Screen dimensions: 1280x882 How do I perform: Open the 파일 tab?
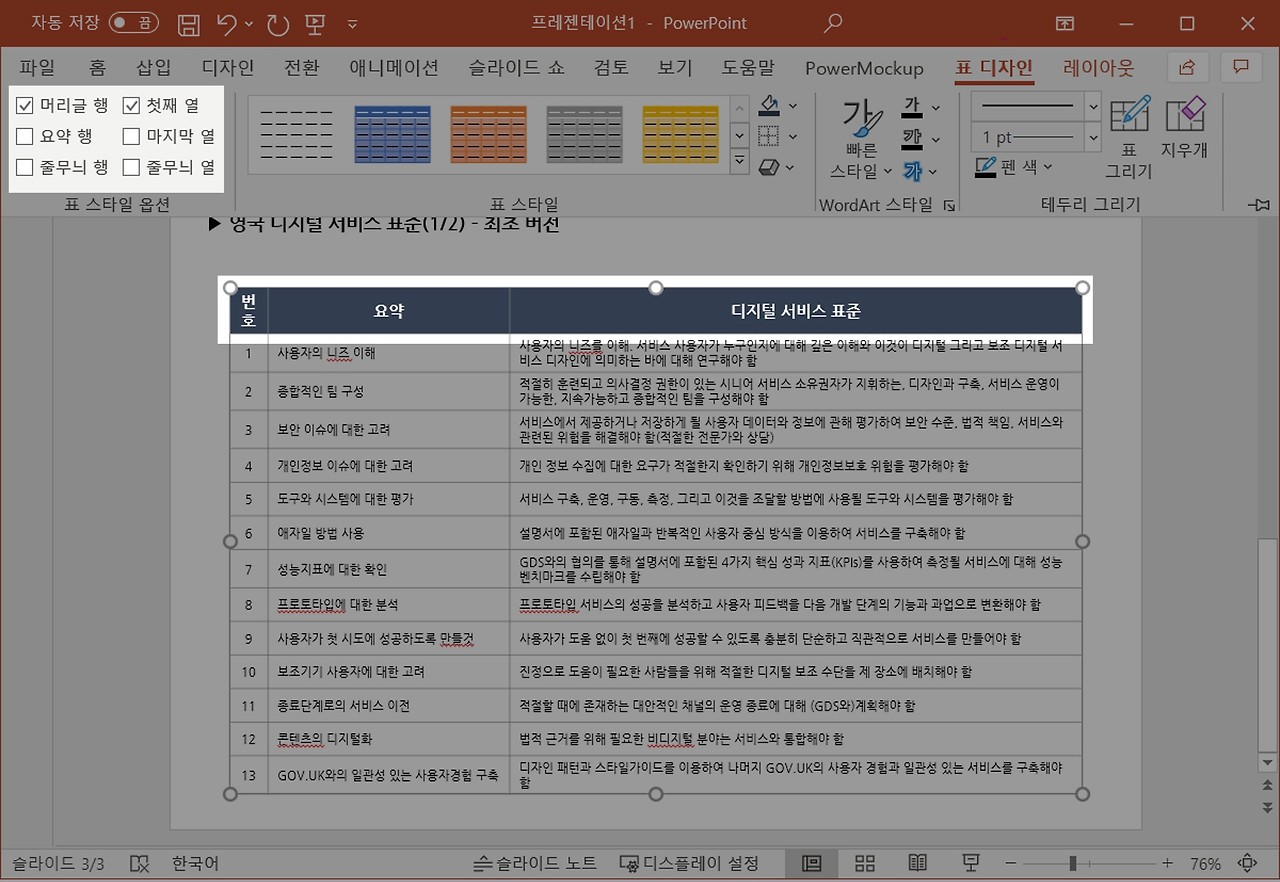coord(37,68)
